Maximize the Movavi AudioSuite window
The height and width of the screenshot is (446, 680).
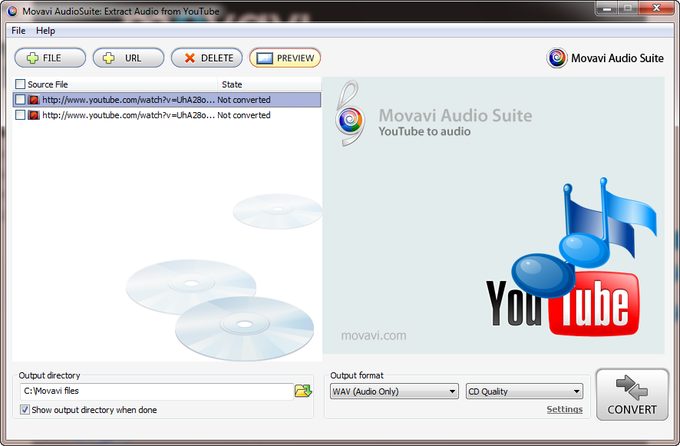tap(628, 8)
